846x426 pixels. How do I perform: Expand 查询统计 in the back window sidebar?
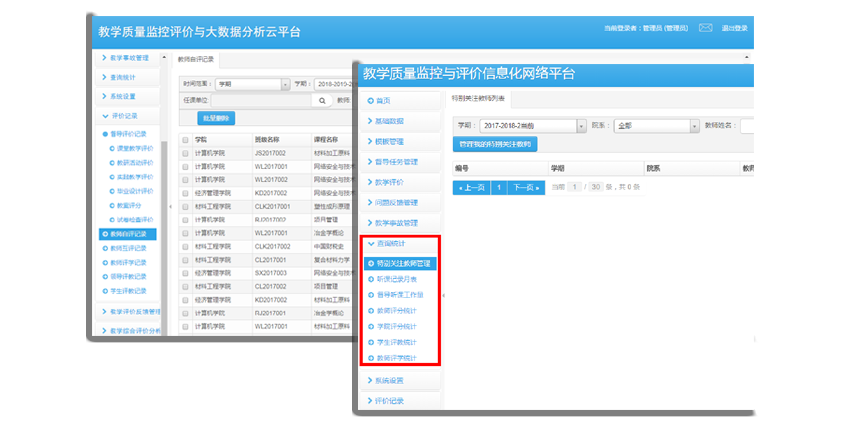point(127,78)
